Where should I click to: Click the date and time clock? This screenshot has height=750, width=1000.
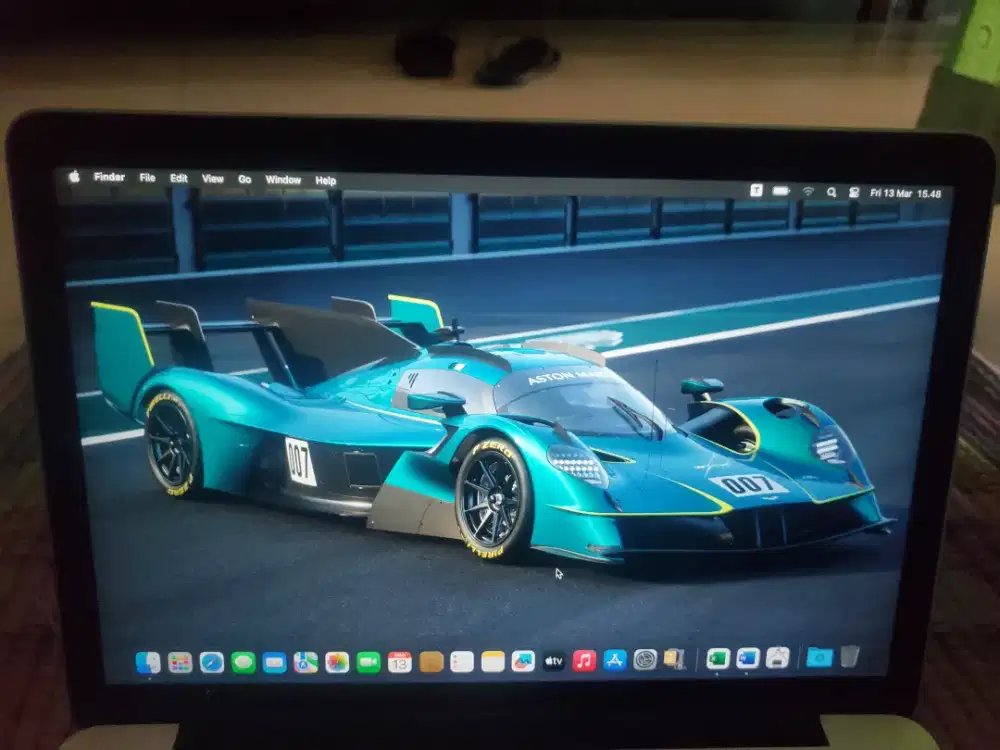pos(905,193)
